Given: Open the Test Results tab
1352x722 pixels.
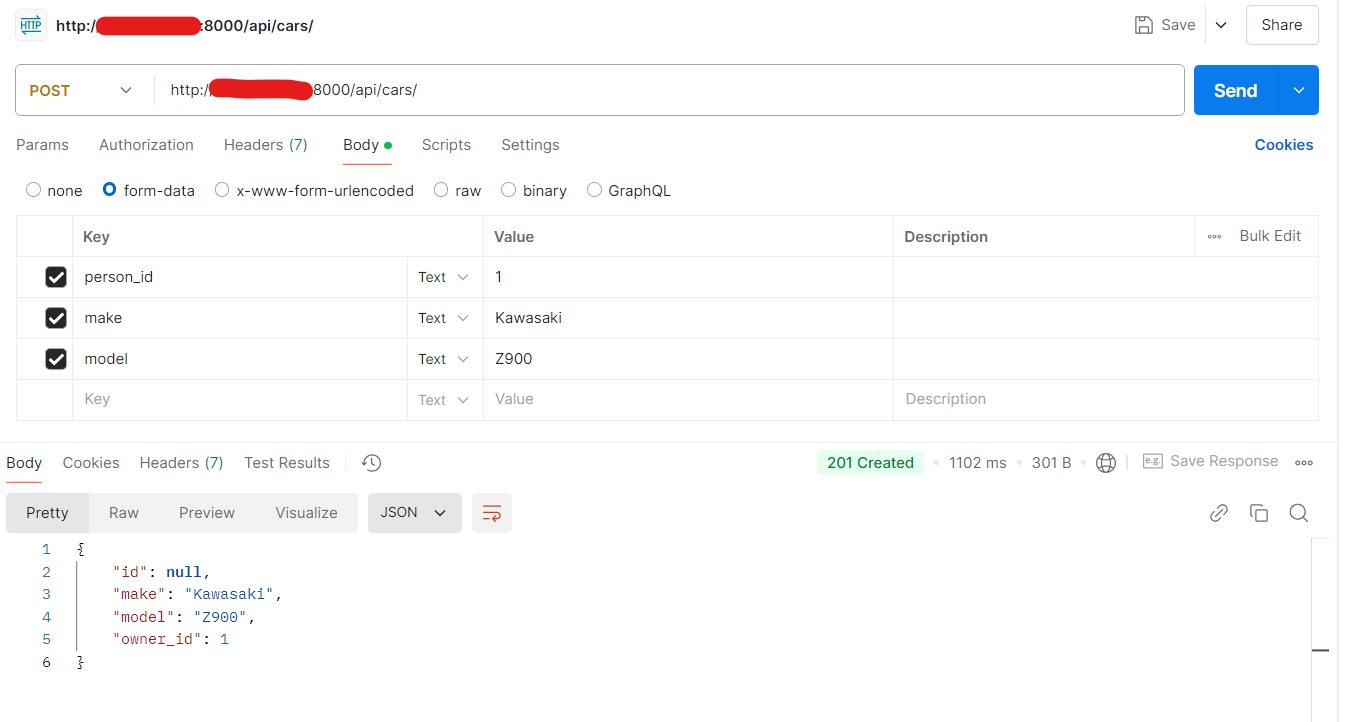Looking at the screenshot, I should pos(286,463).
